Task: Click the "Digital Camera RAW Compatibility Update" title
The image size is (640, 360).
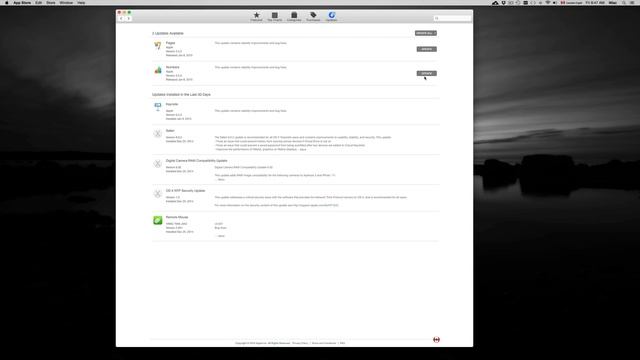Action: [196, 160]
